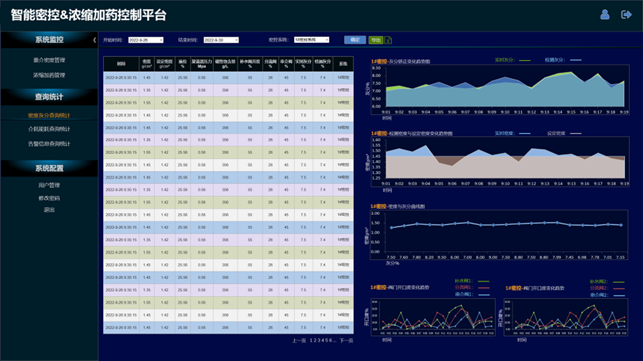Open 告警信息查询统计 menu item

pos(49,144)
